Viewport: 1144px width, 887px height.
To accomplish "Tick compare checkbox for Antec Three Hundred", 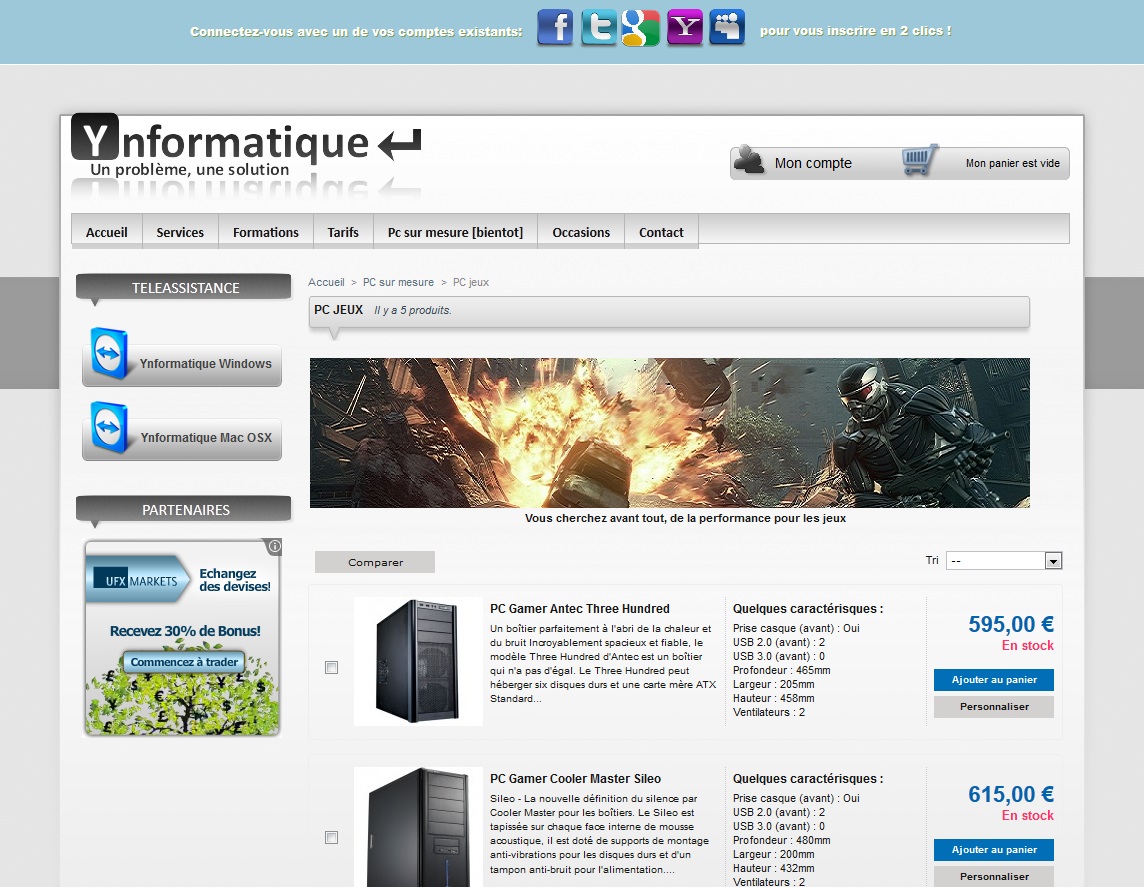I will pyautogui.click(x=331, y=667).
